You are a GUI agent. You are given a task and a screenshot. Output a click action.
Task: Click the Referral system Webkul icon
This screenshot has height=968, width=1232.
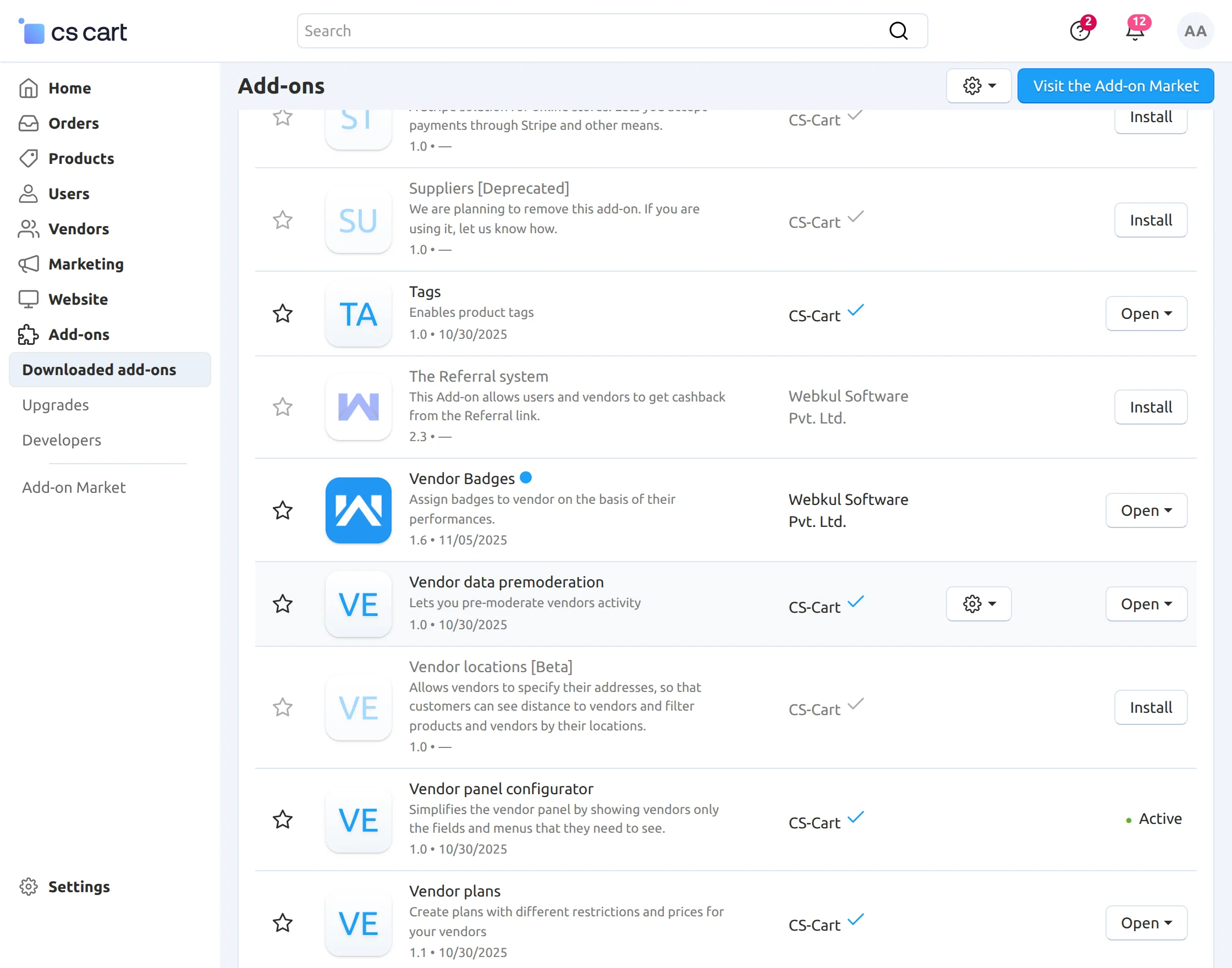358,406
